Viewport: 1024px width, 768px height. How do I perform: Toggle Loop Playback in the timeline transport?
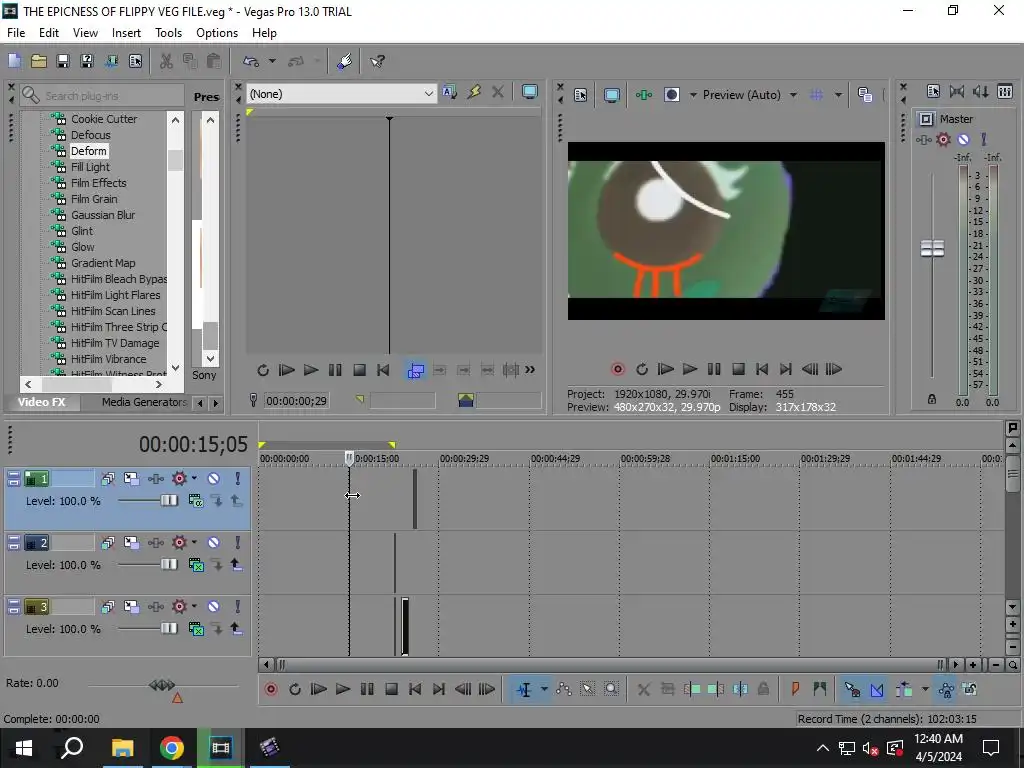[x=295, y=690]
